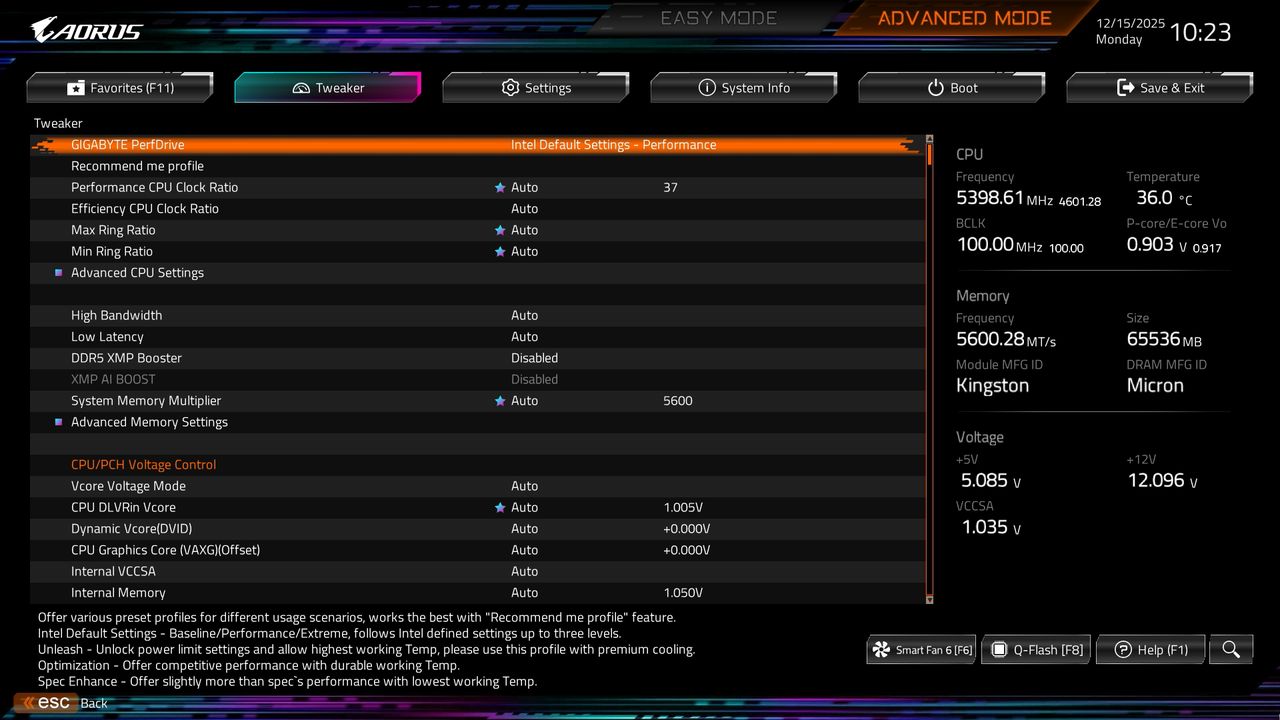Viewport: 1280px width, 720px height.
Task: Switch to Easy Mode
Action: click(x=718, y=17)
